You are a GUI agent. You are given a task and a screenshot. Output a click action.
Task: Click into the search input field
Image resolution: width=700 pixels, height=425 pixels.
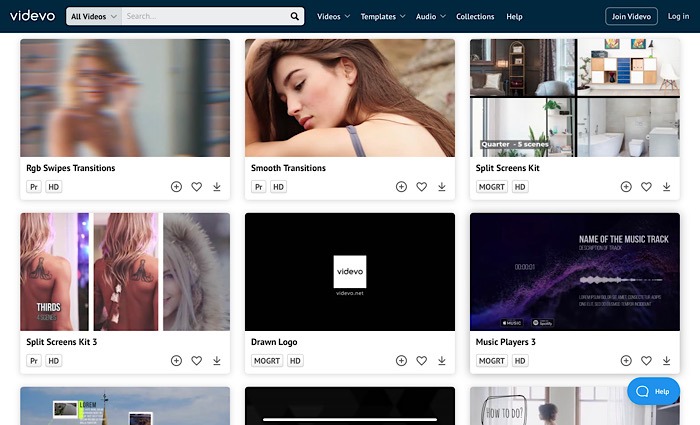[x=205, y=17]
